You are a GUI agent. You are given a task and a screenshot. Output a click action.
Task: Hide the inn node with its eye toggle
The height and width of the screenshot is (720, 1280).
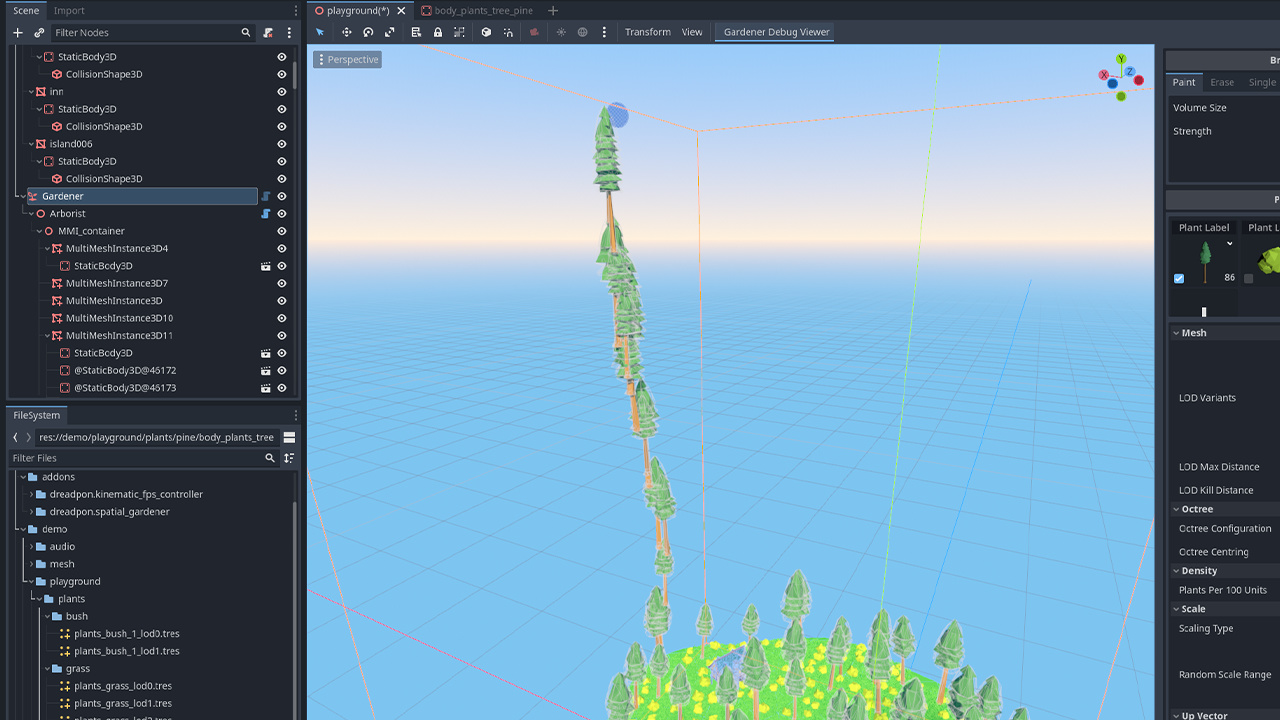click(281, 91)
